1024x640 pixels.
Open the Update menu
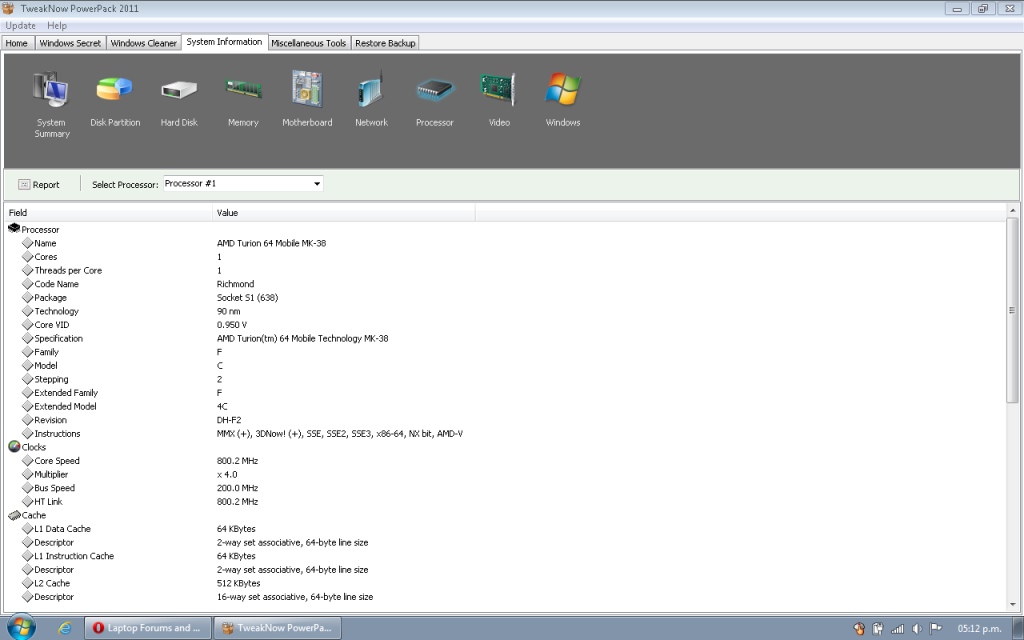pyautogui.click(x=20, y=25)
